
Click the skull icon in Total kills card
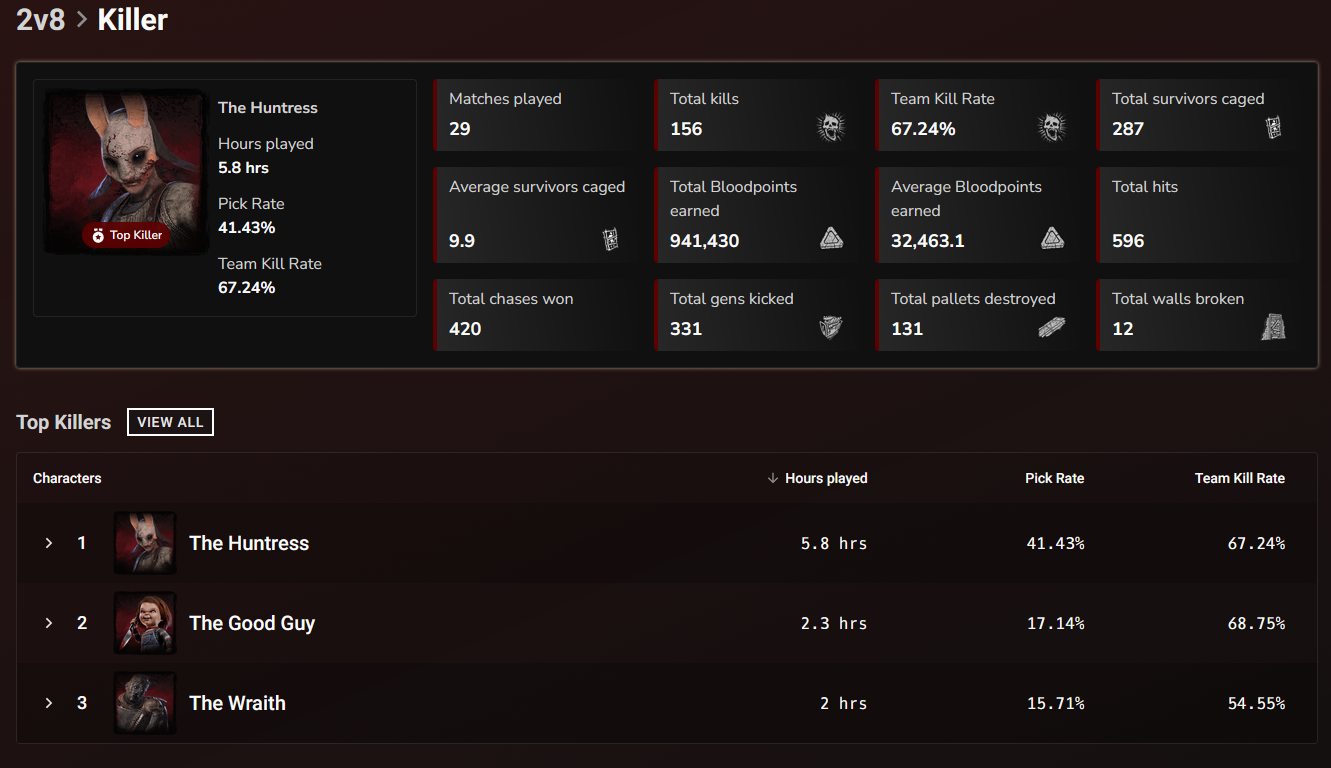coord(831,127)
